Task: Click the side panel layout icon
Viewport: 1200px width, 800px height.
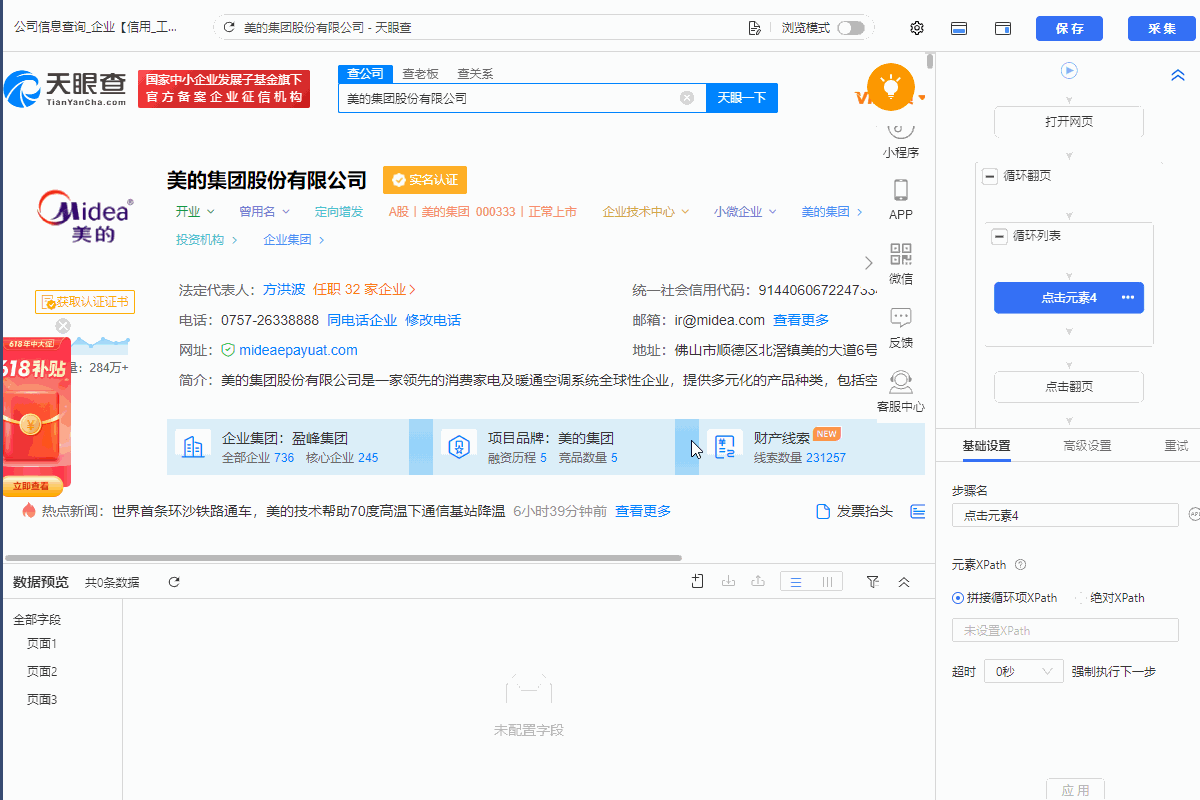Action: pos(1003,28)
